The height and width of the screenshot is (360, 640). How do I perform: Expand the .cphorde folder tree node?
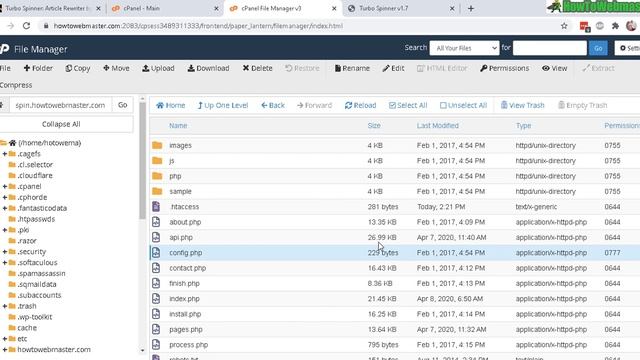coord(4,197)
